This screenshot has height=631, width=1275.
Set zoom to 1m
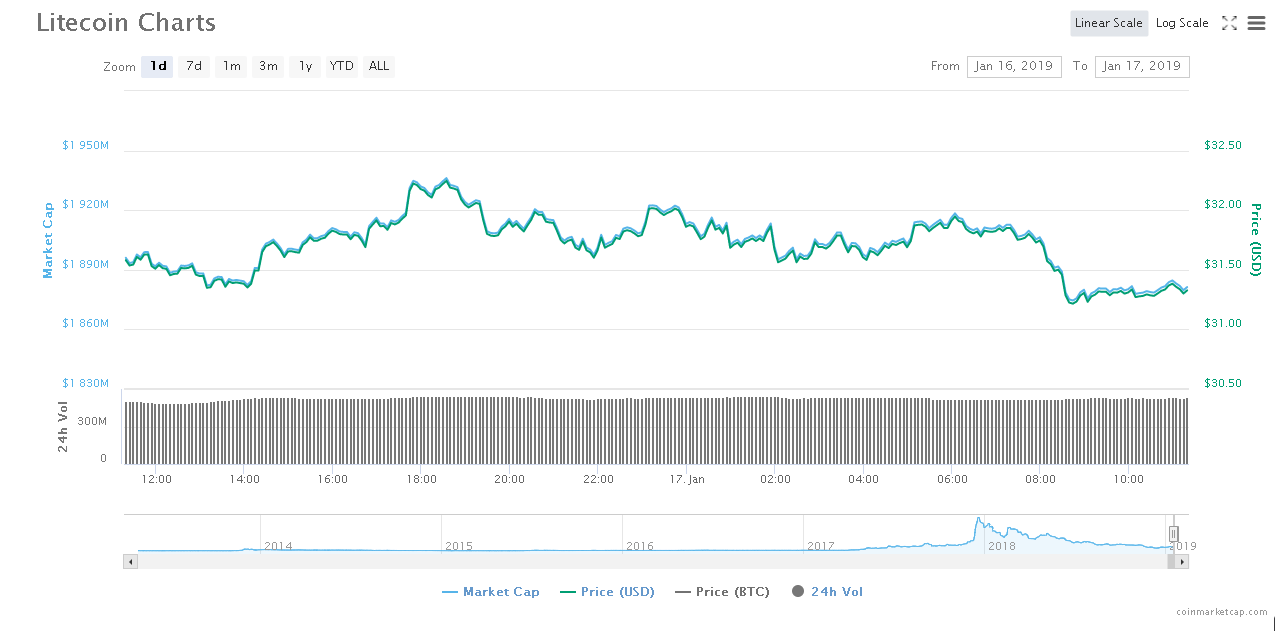coord(231,66)
